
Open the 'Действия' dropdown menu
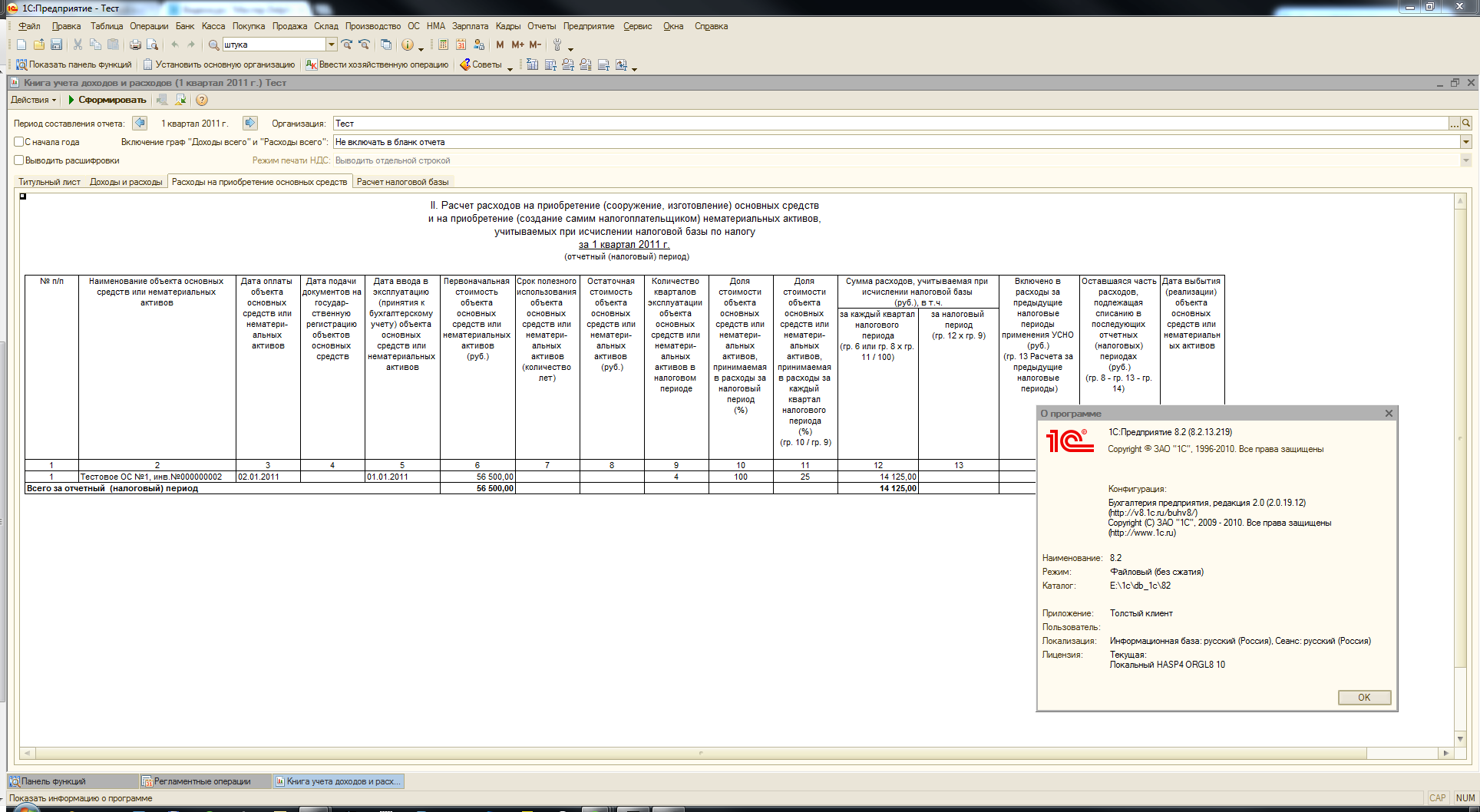(33, 100)
